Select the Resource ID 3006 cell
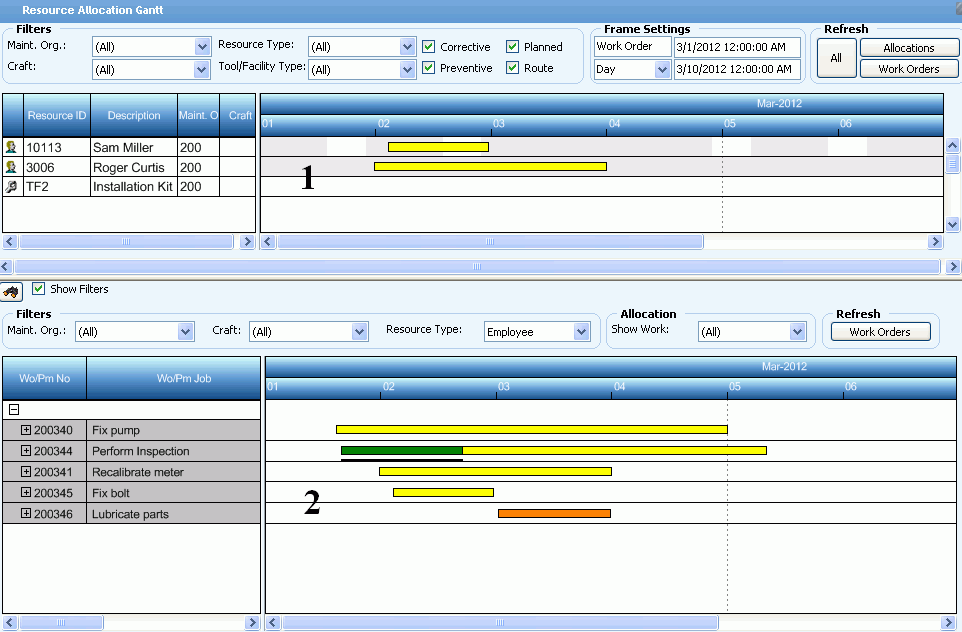 tap(56, 167)
